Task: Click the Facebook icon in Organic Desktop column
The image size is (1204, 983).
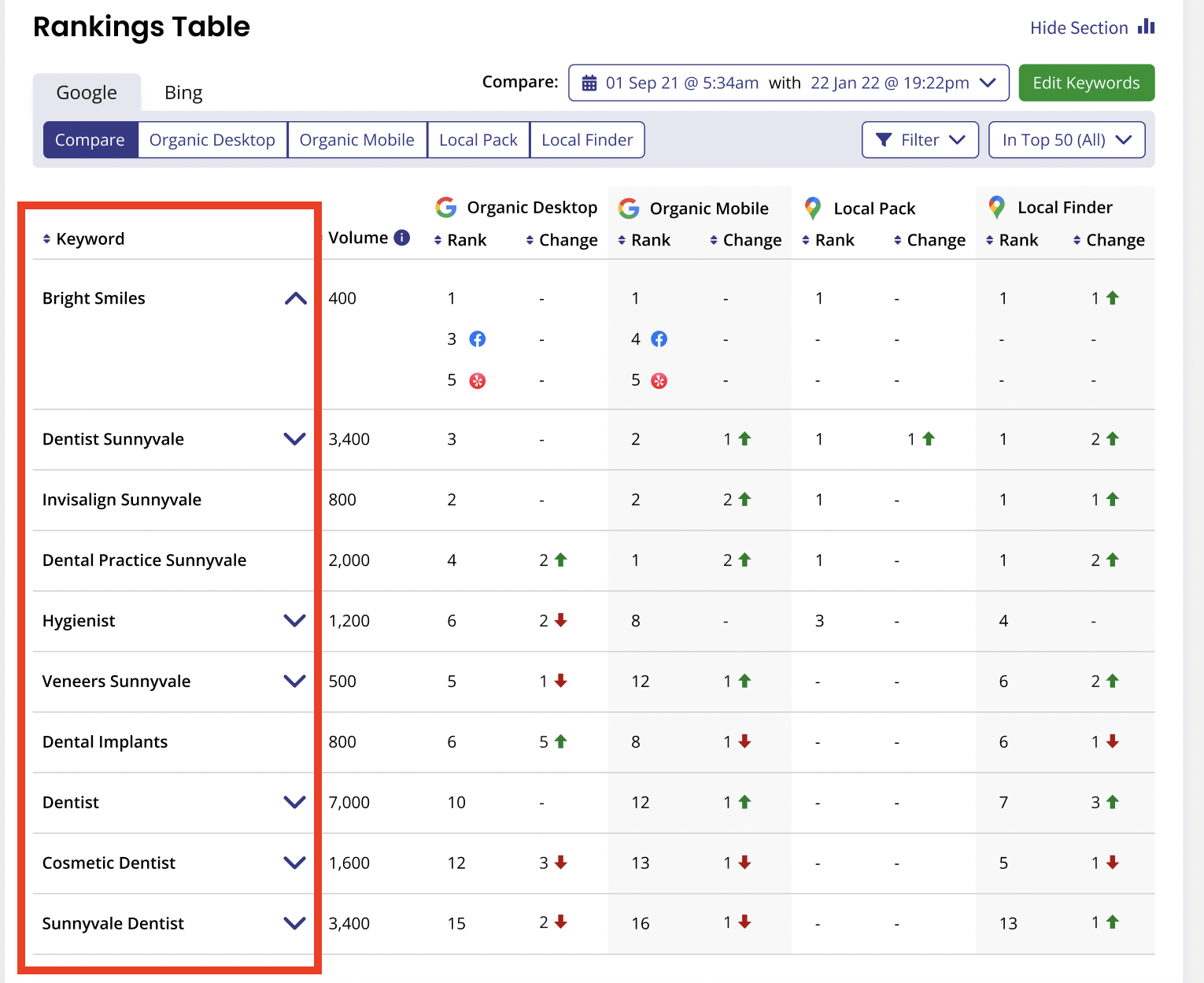Action: pyautogui.click(x=477, y=339)
